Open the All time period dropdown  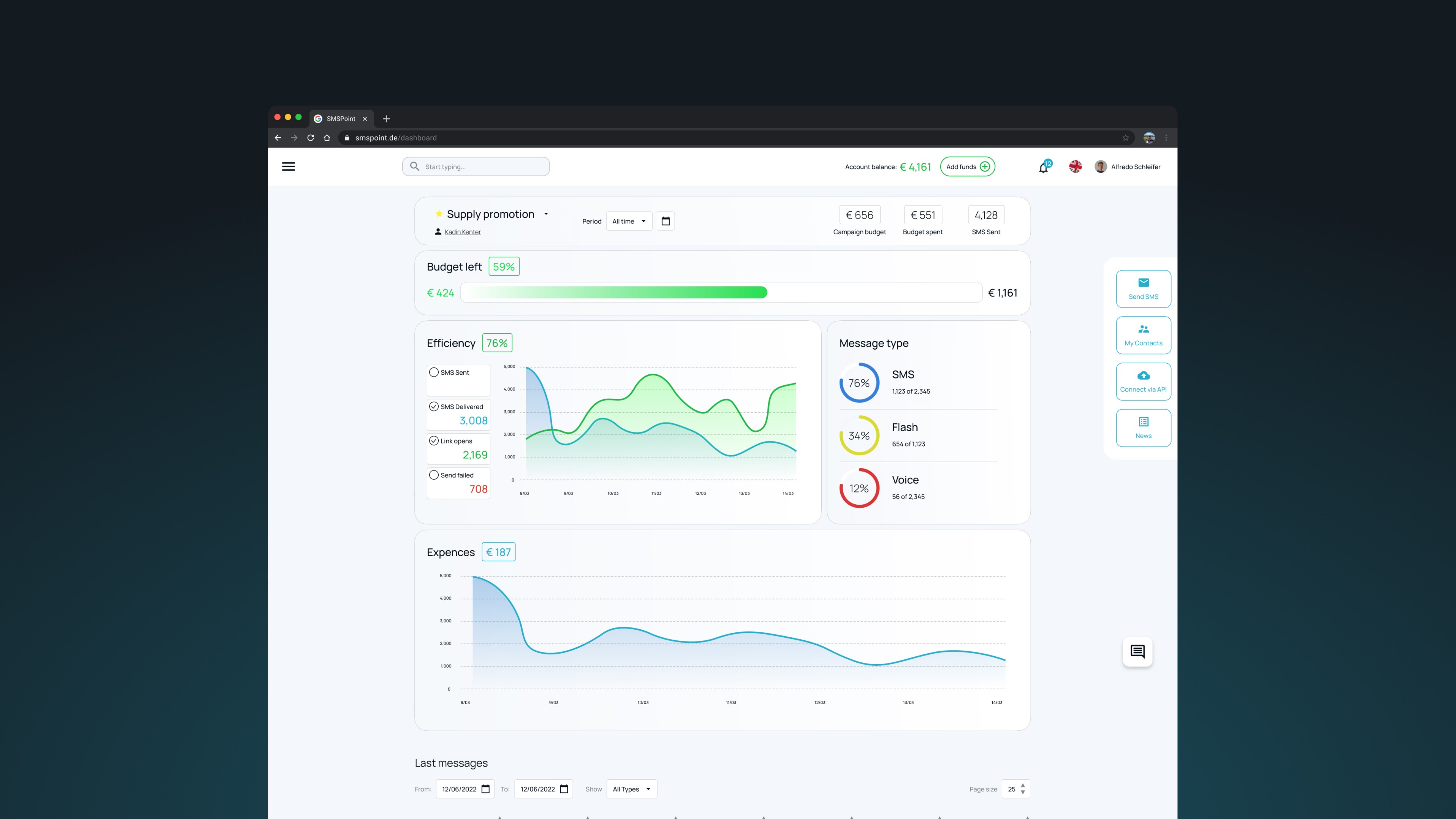tap(629, 221)
